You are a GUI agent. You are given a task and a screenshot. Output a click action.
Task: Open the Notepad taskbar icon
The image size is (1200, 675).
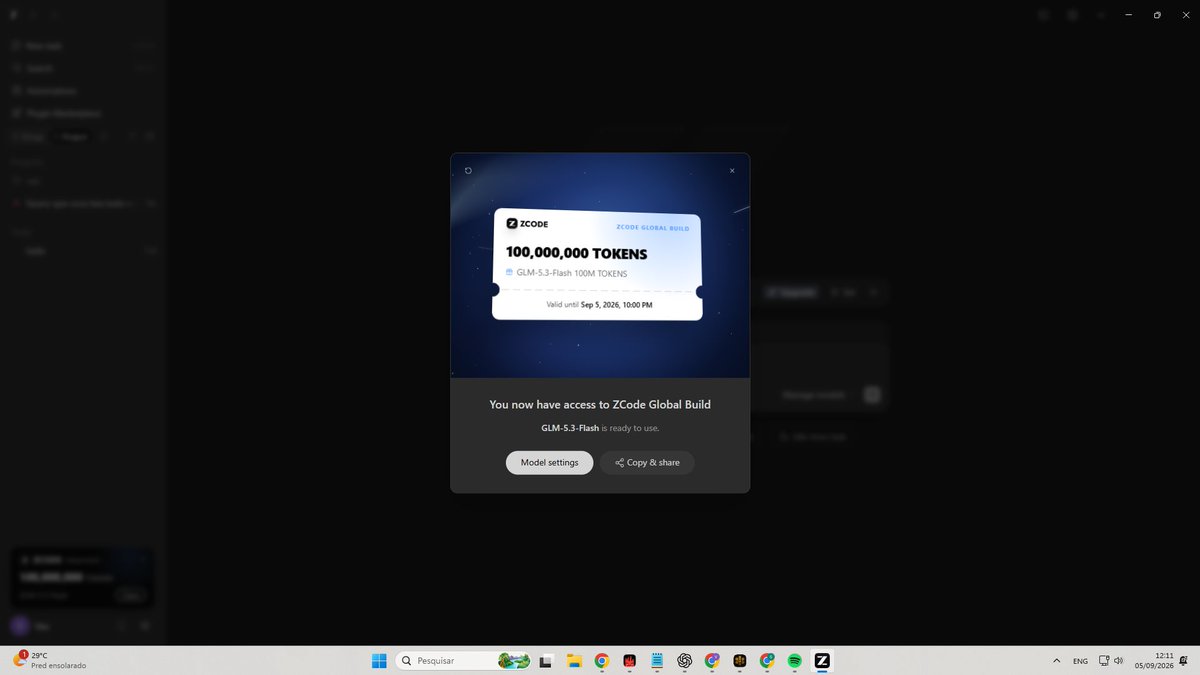click(x=657, y=661)
